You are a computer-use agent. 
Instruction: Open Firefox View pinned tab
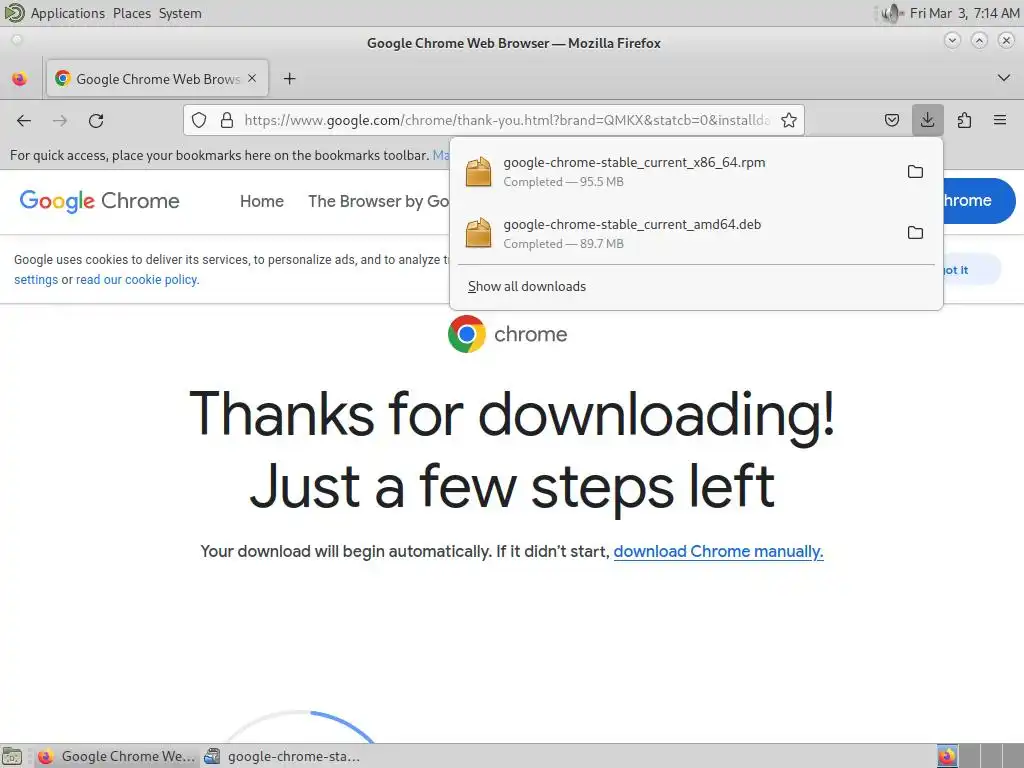tap(20, 79)
